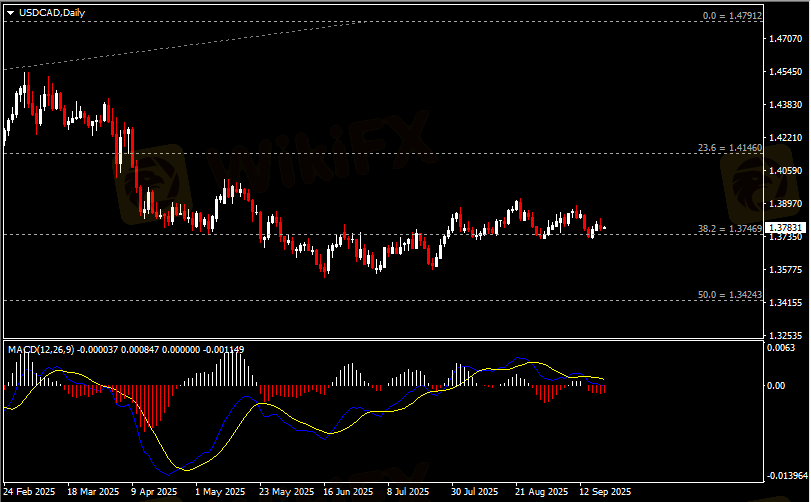Click the 24 Feb 2025 date label
This screenshot has width=811, height=502.
[x=29, y=492]
